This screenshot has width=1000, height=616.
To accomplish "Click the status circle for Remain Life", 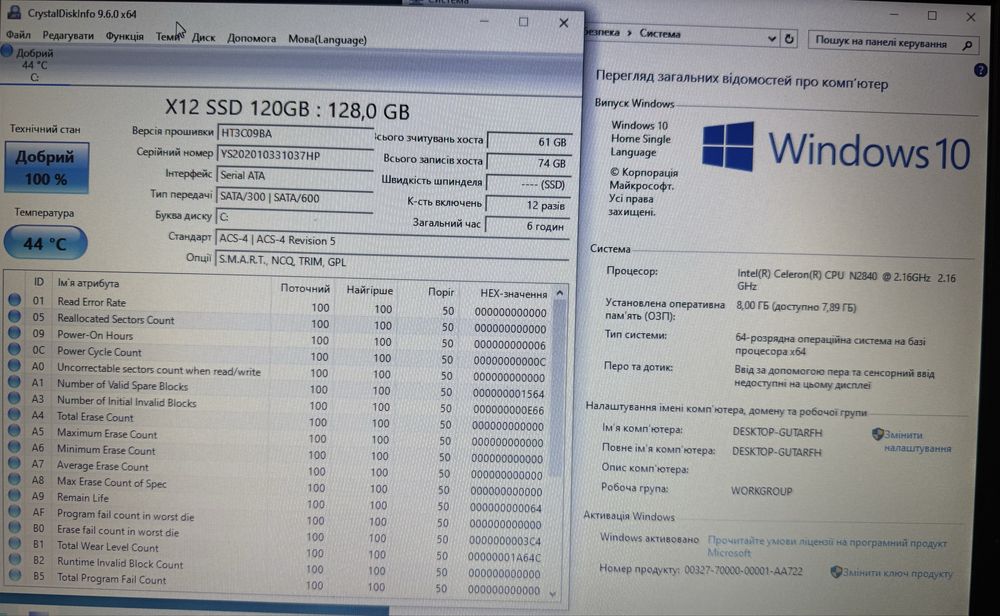I will coord(14,495).
